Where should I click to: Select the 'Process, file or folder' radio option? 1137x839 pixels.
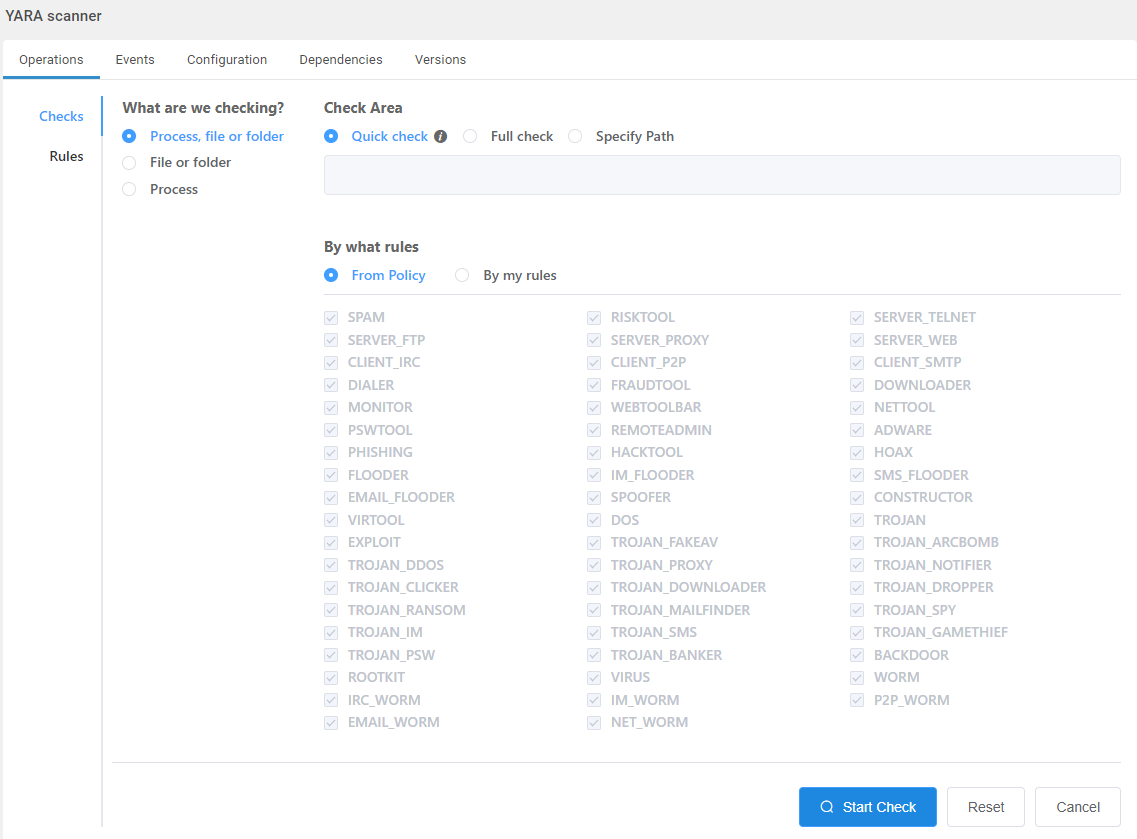(129, 136)
